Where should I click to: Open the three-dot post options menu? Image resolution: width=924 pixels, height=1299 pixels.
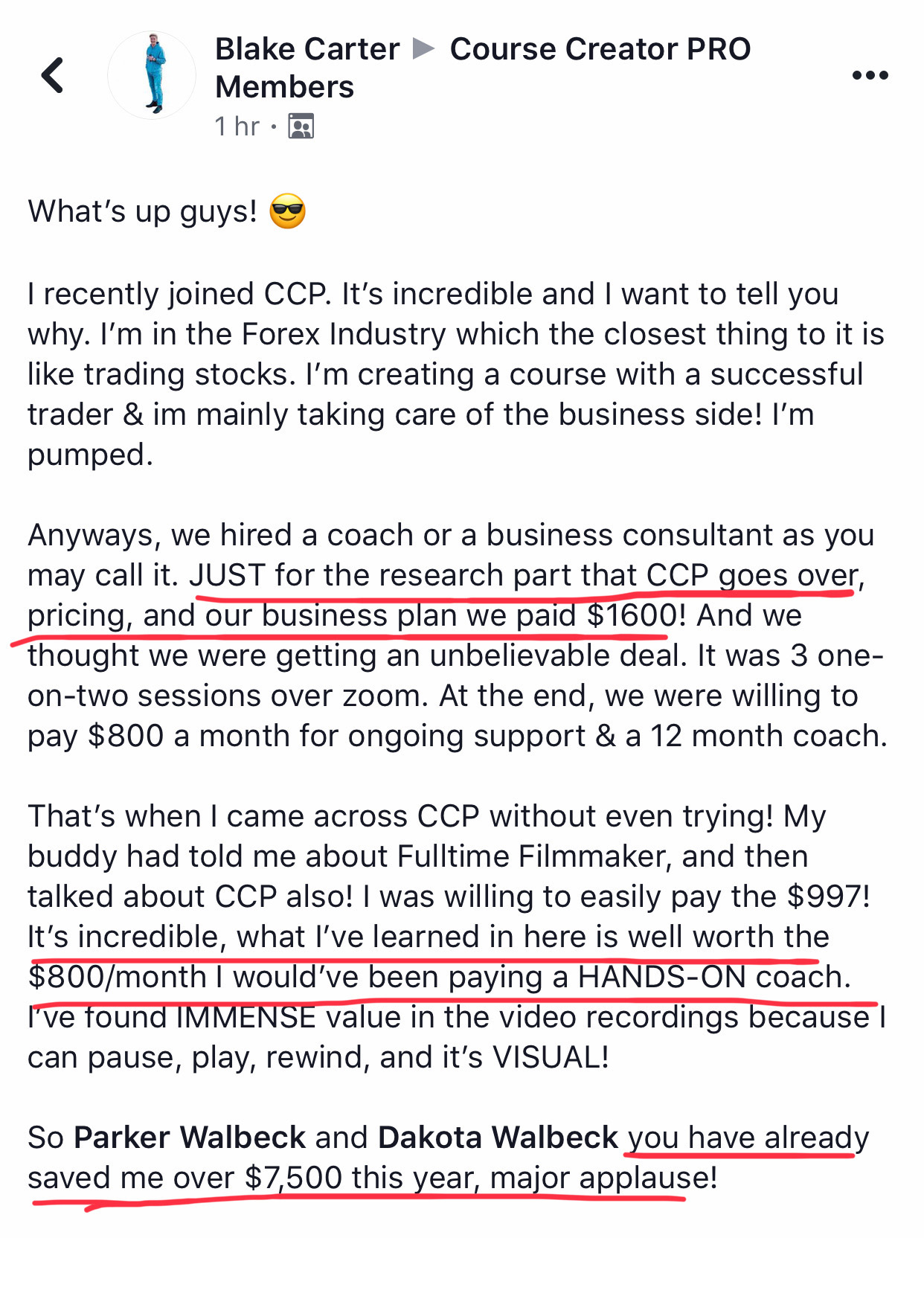point(870,75)
